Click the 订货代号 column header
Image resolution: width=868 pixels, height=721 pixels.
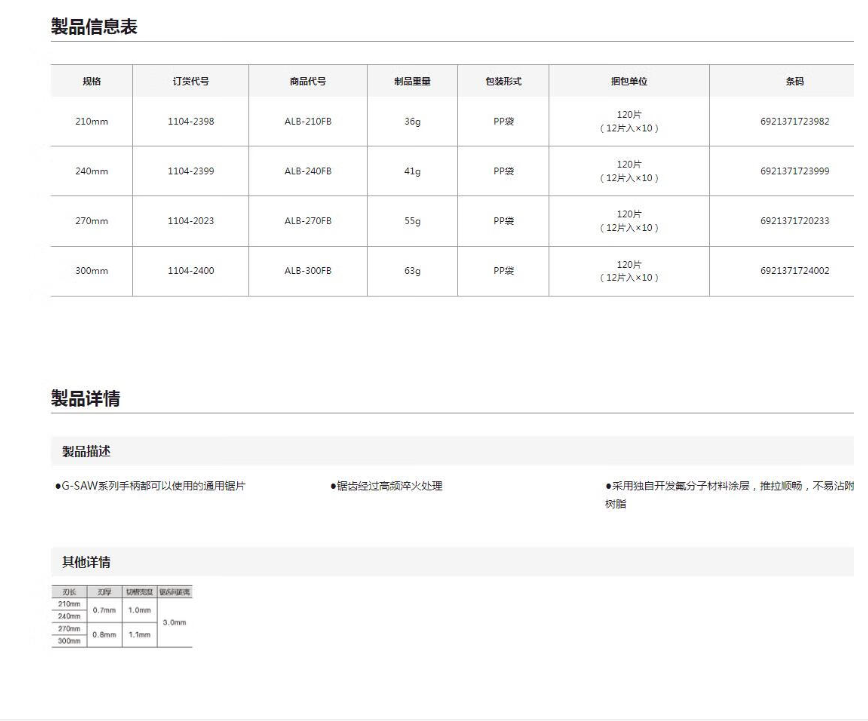190,81
